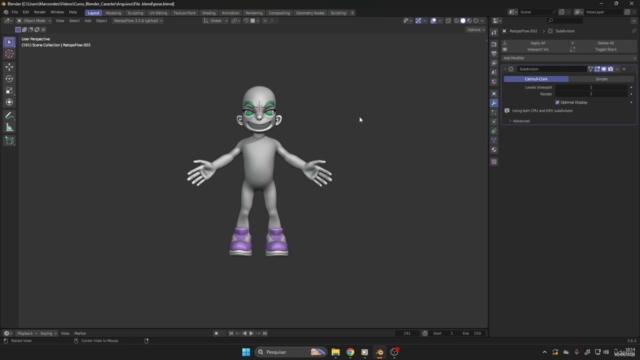Click the Delete All button
The height and width of the screenshot is (360, 640).
coord(603,43)
